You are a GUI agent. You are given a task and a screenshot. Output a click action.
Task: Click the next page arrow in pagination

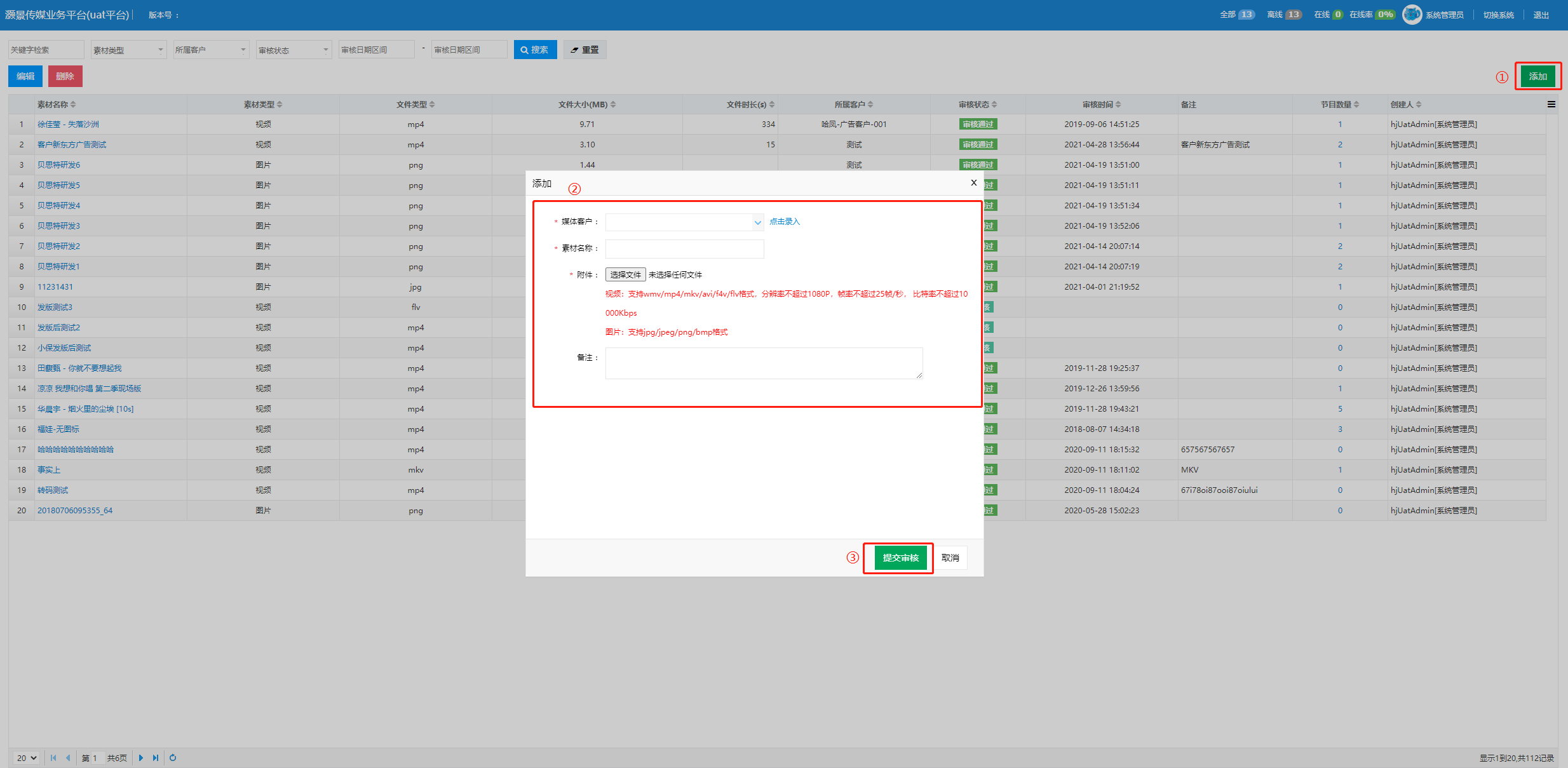pyautogui.click(x=140, y=758)
